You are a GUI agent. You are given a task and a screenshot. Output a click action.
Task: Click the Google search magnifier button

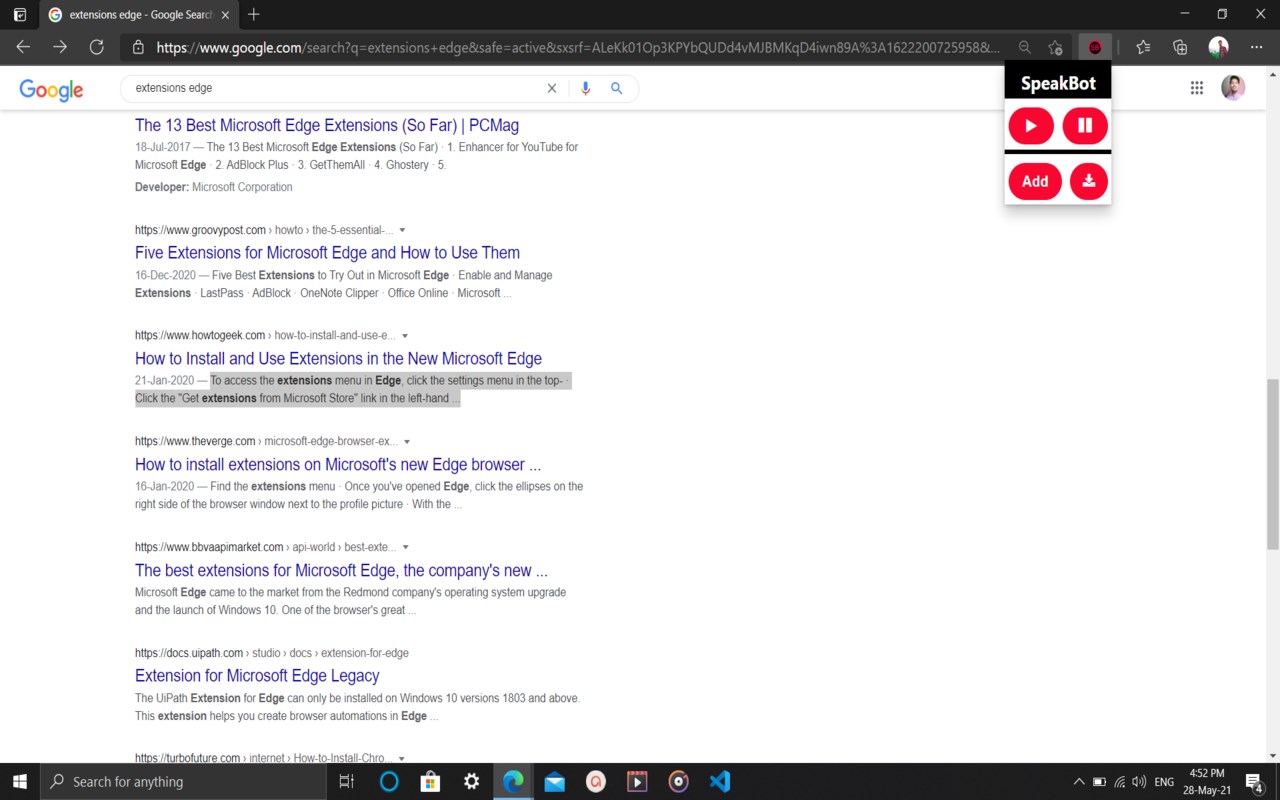point(617,88)
